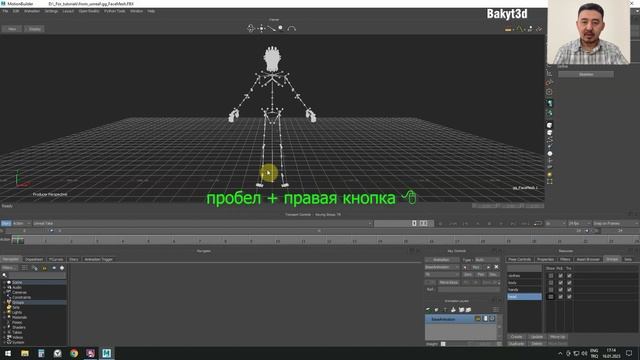Click the timeline zoom range bar

point(318,231)
